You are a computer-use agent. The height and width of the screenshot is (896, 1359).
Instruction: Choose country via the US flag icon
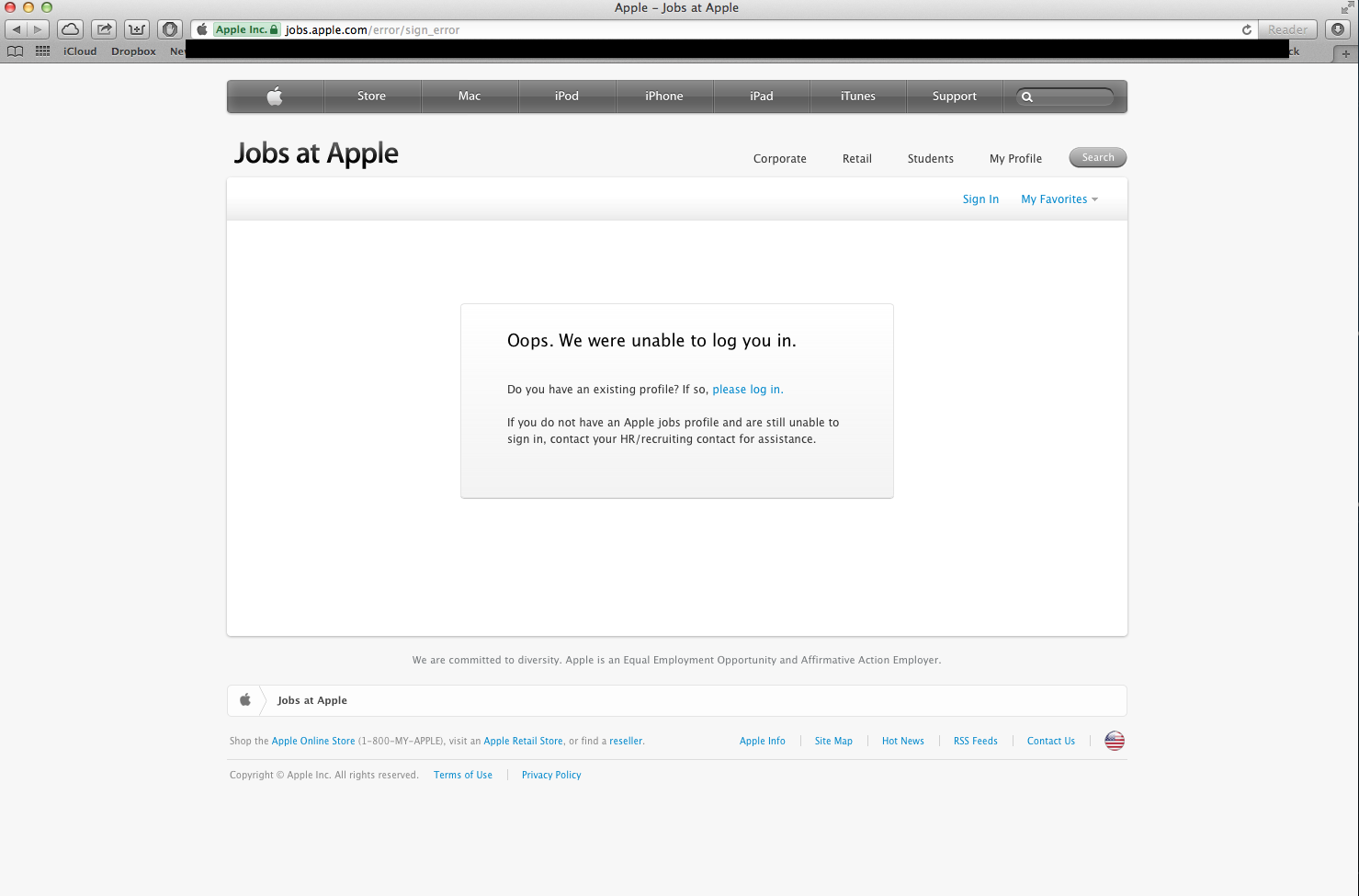tap(1115, 741)
